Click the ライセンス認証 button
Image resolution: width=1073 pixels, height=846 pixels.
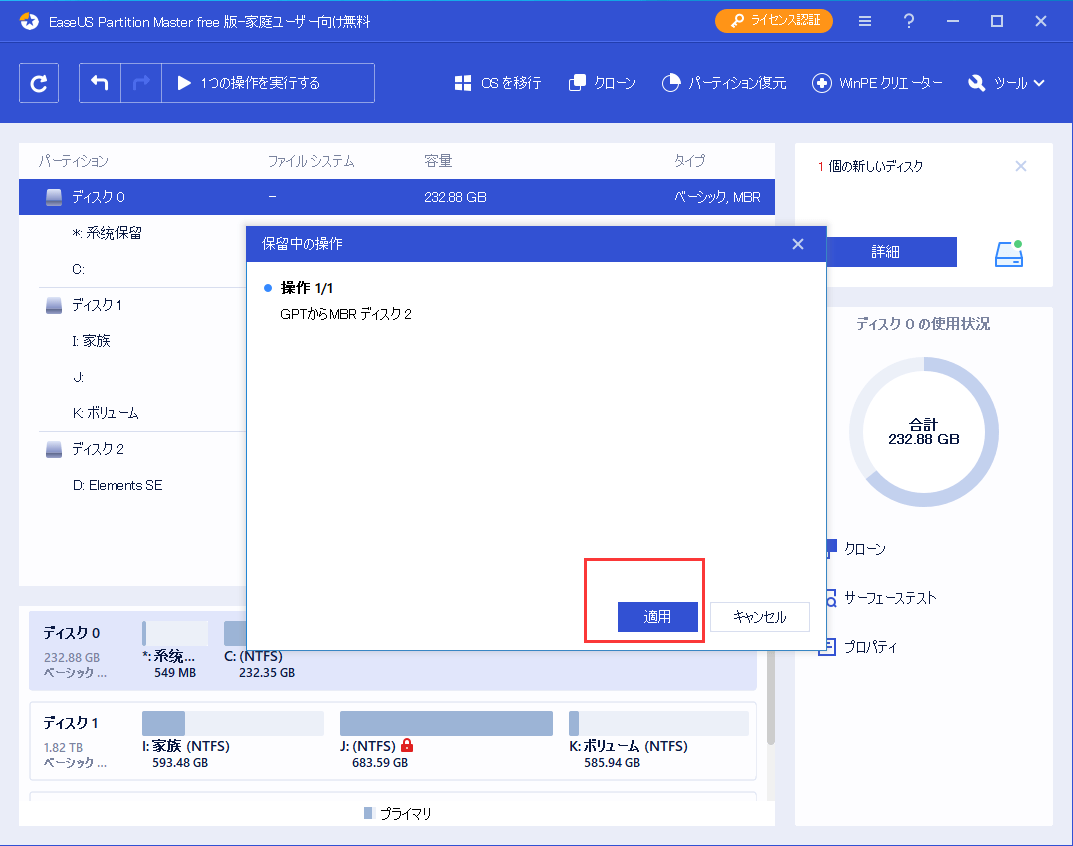pyautogui.click(x=774, y=21)
